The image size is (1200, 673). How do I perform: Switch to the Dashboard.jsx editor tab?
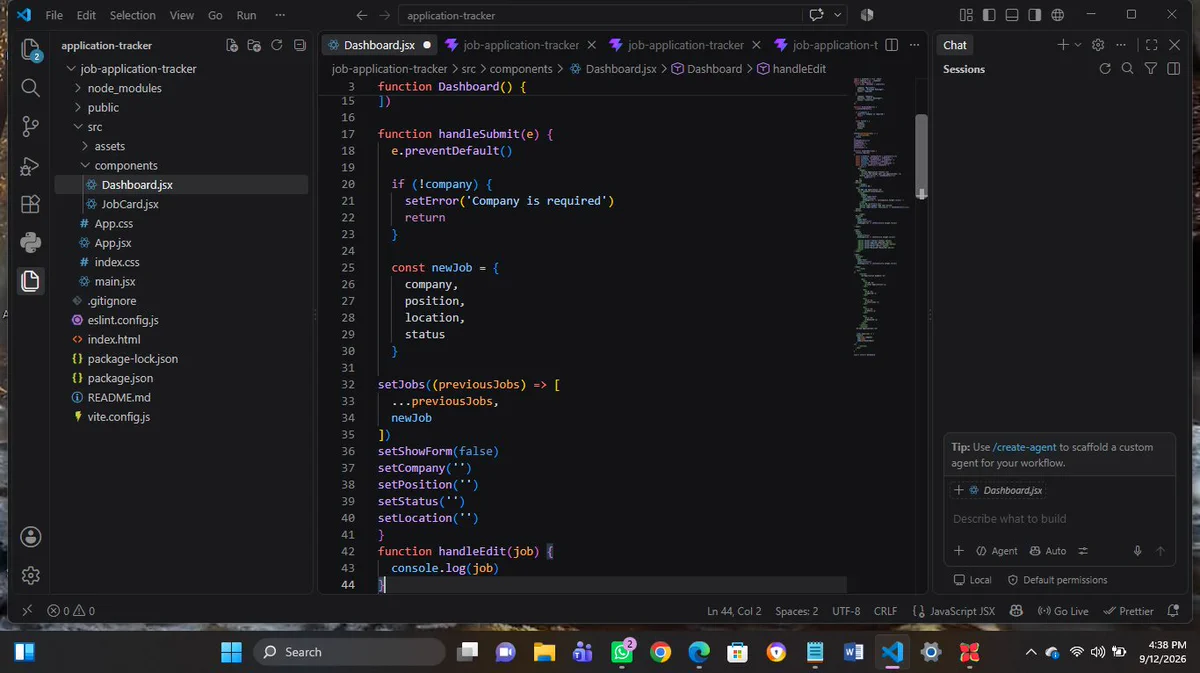(x=379, y=45)
